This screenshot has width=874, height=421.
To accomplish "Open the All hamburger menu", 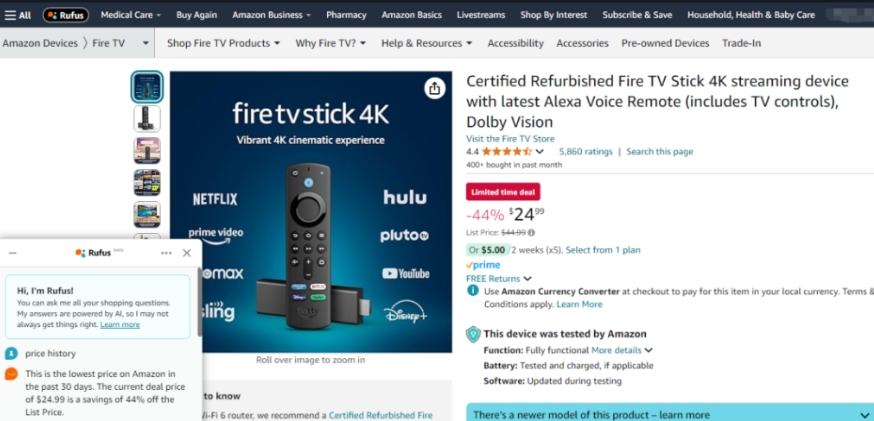I will 18,15.
